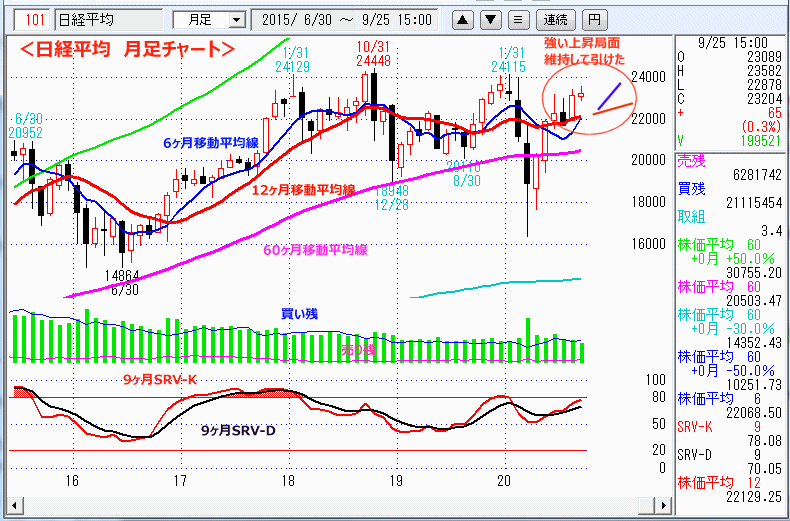Click the 9ヶ月SRV-D label

(238, 431)
